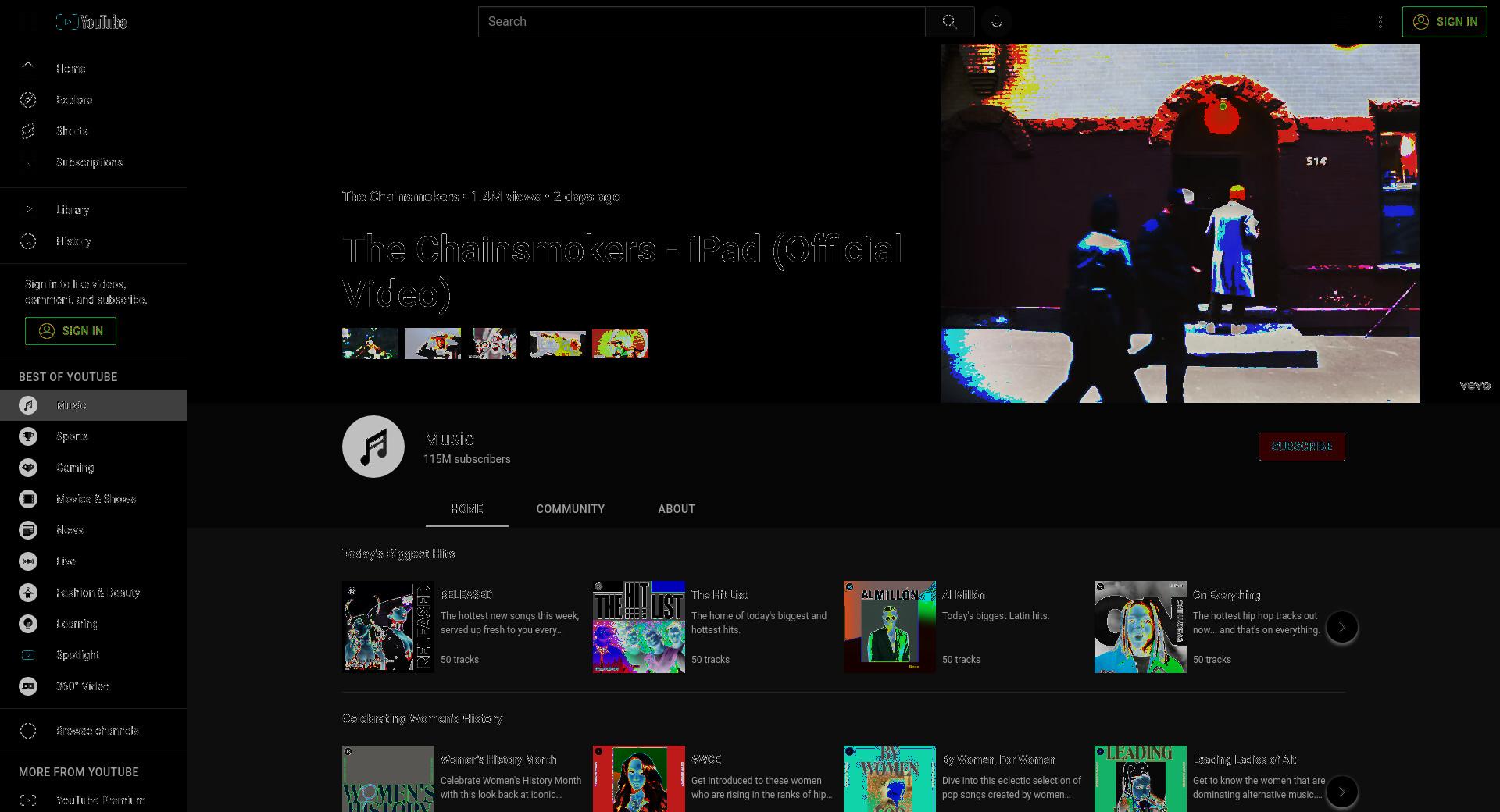Click in the Search field

tap(702, 22)
